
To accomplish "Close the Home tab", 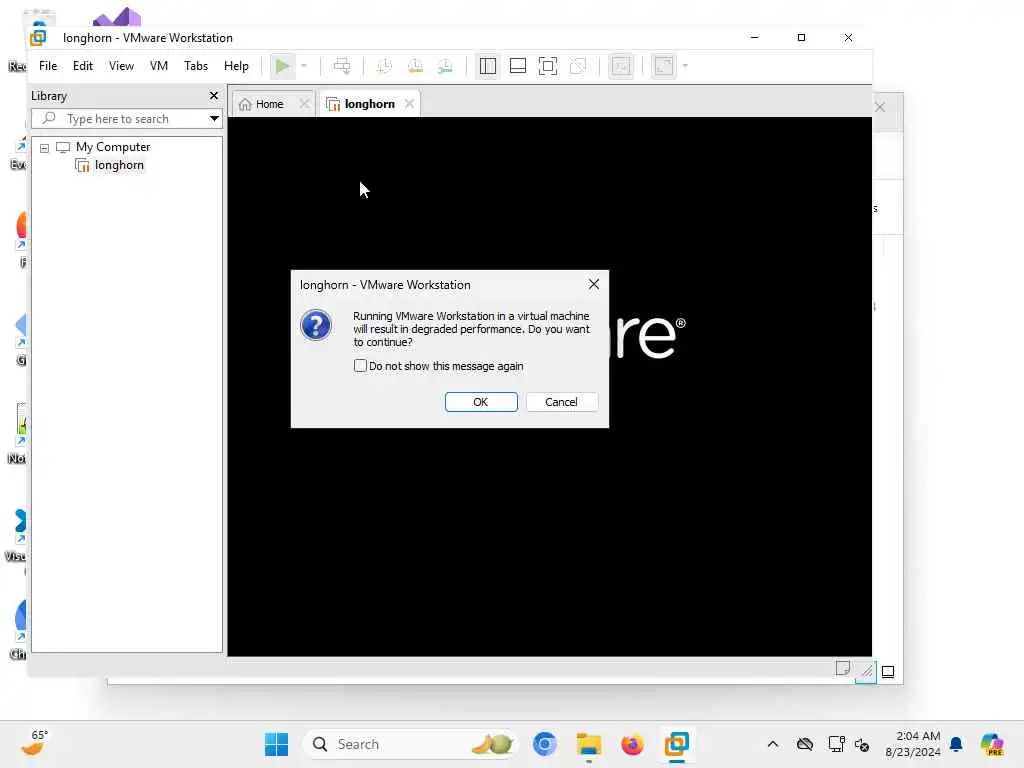I will click(x=304, y=104).
